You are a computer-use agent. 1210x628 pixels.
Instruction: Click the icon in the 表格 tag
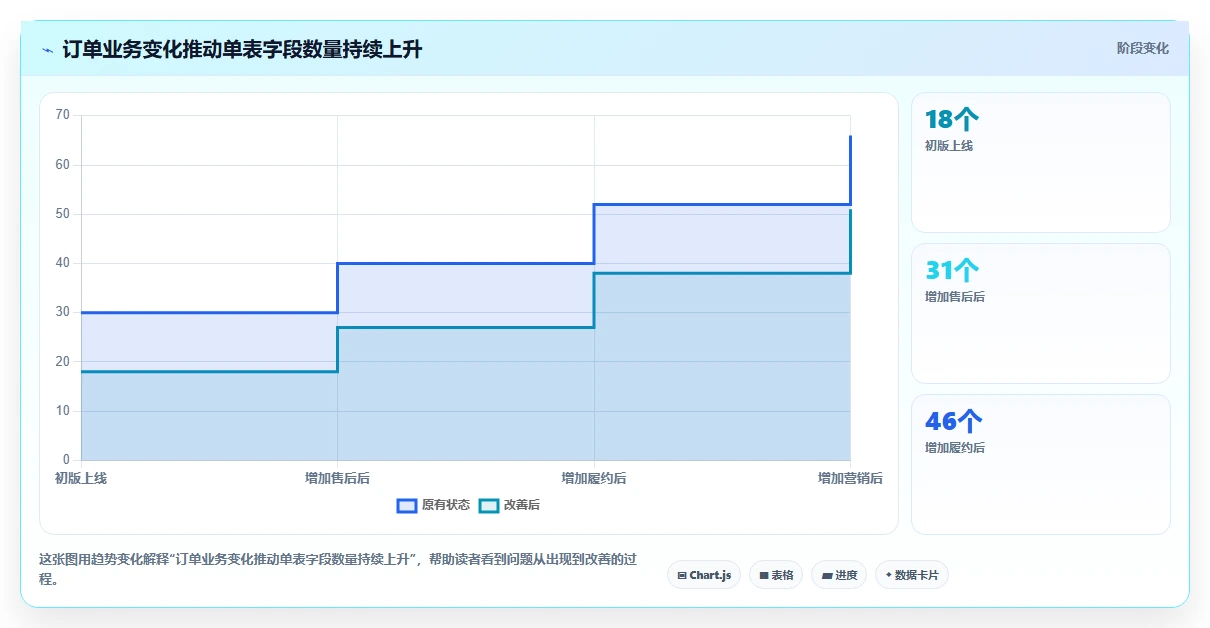(x=764, y=575)
